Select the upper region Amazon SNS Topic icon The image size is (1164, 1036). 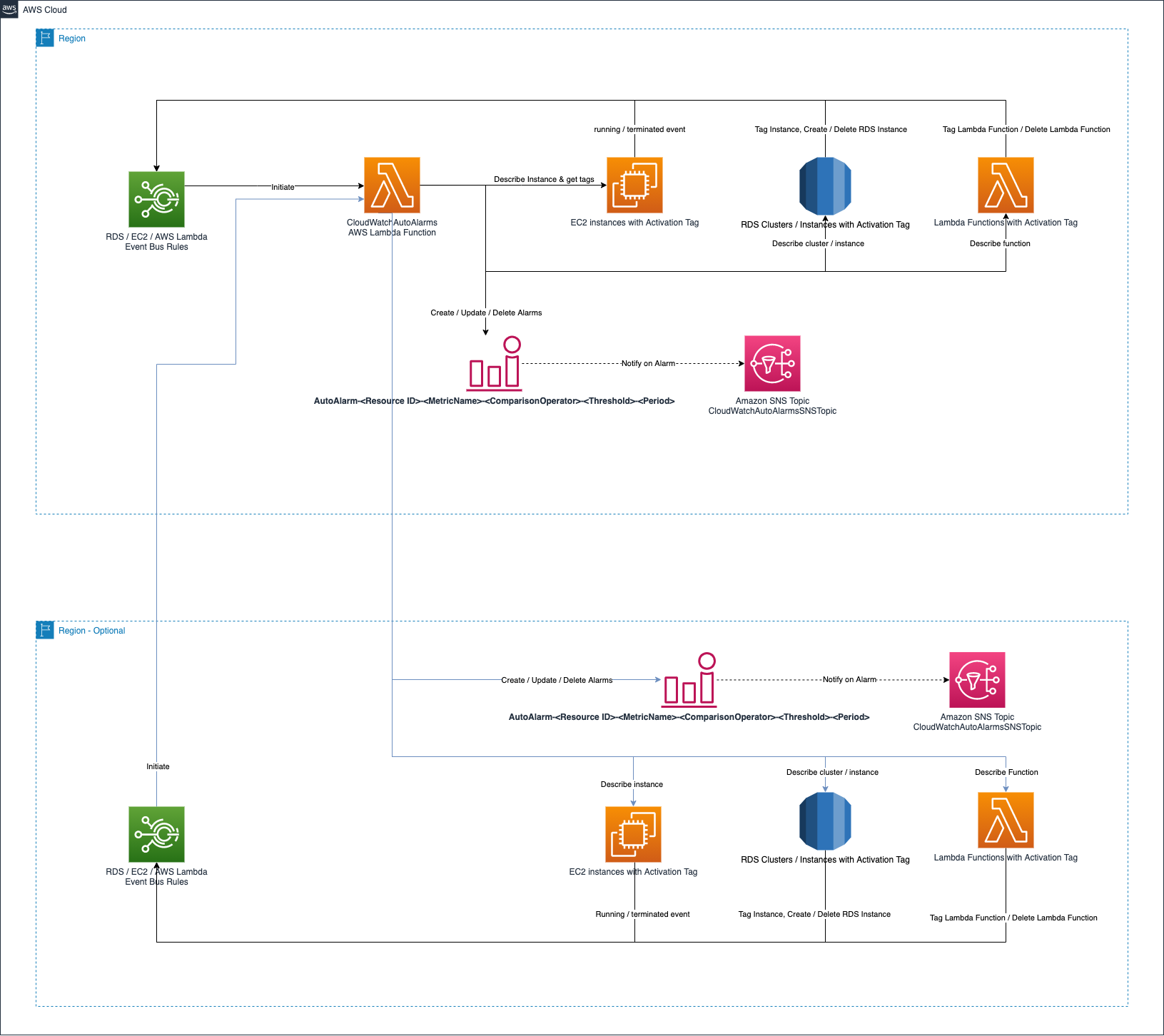click(772, 363)
